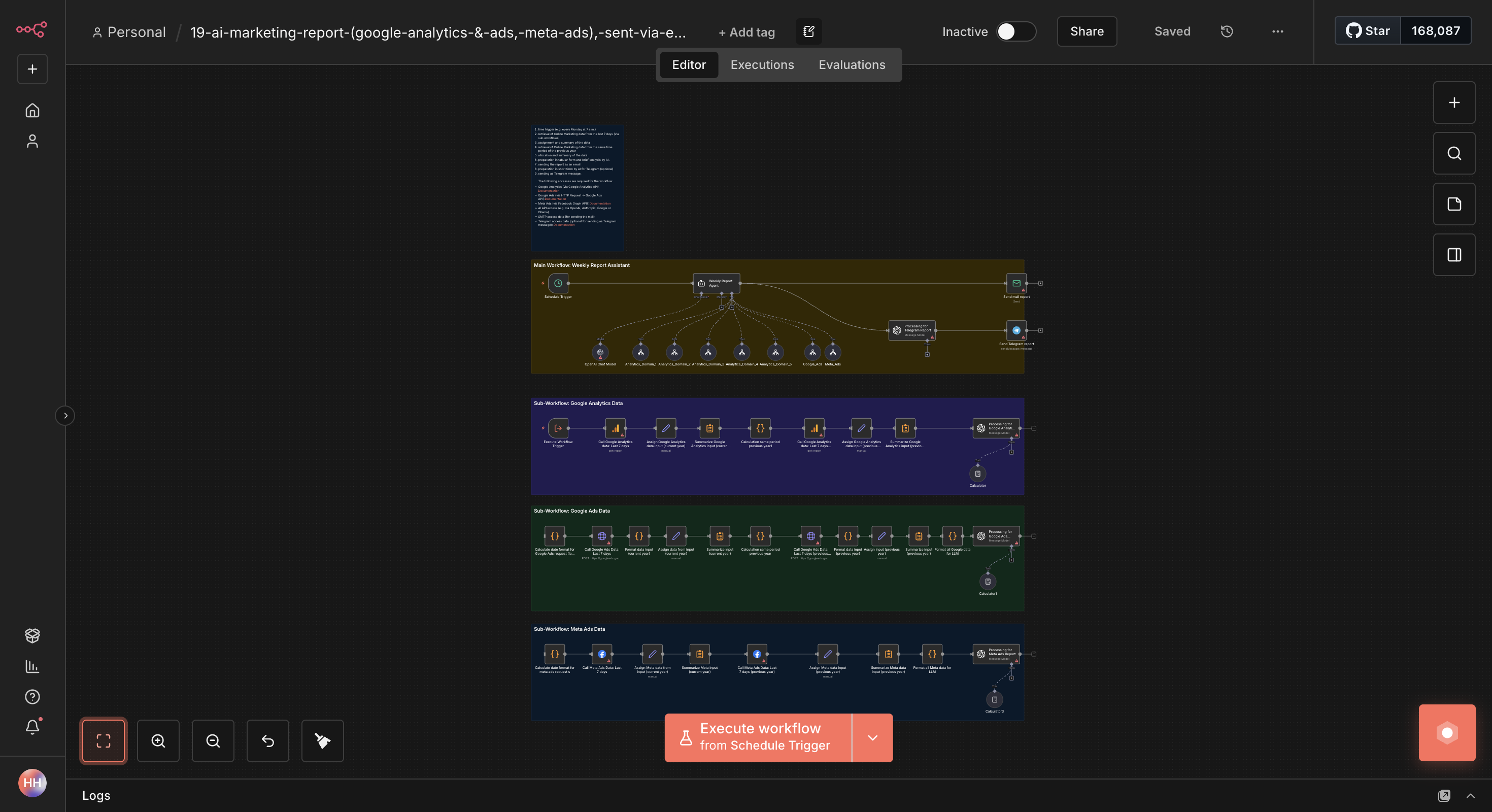Open the templates section in the sidebar
The image size is (1492, 812).
pos(32,636)
